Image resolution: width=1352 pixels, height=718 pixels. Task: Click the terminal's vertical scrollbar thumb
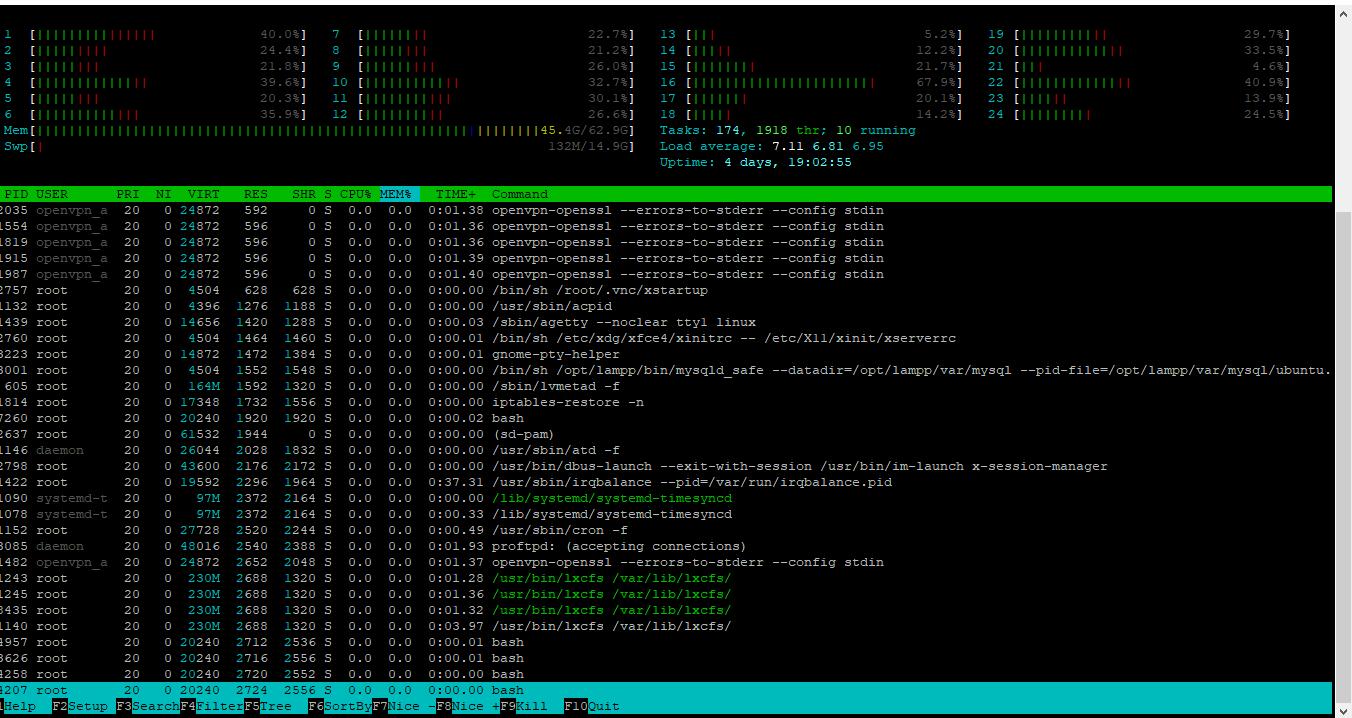[1343, 455]
